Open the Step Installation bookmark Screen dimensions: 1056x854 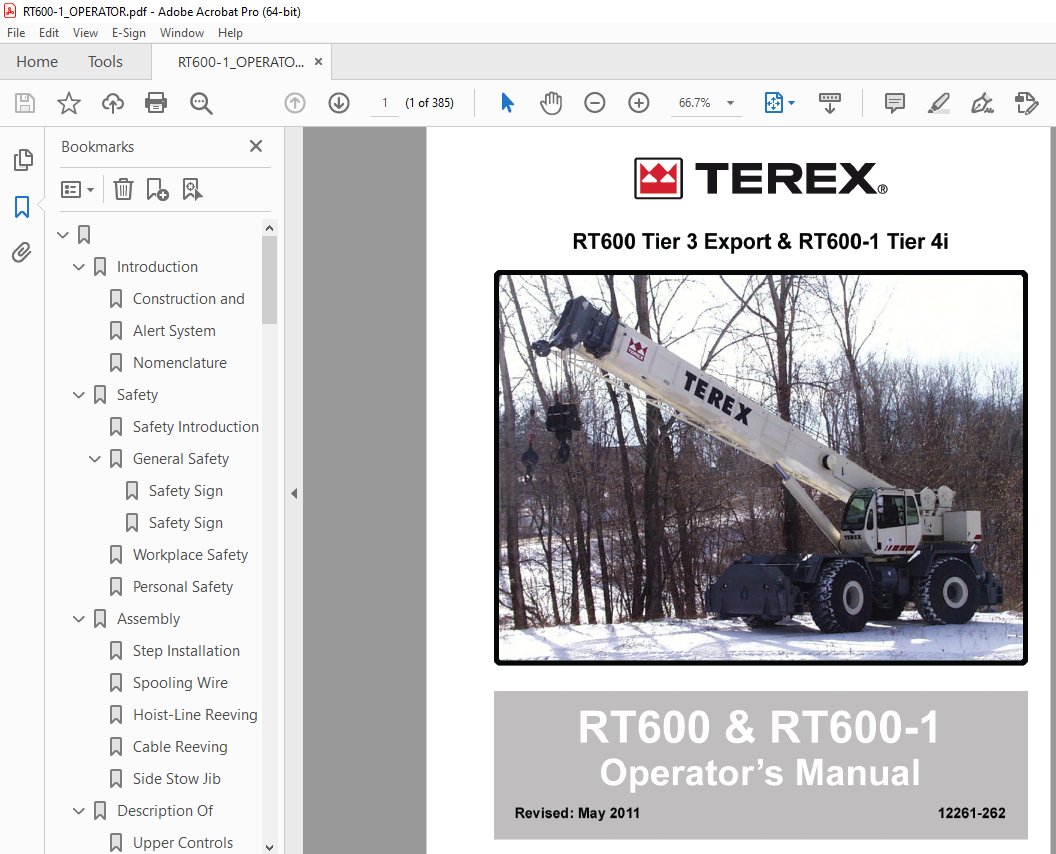[187, 651]
